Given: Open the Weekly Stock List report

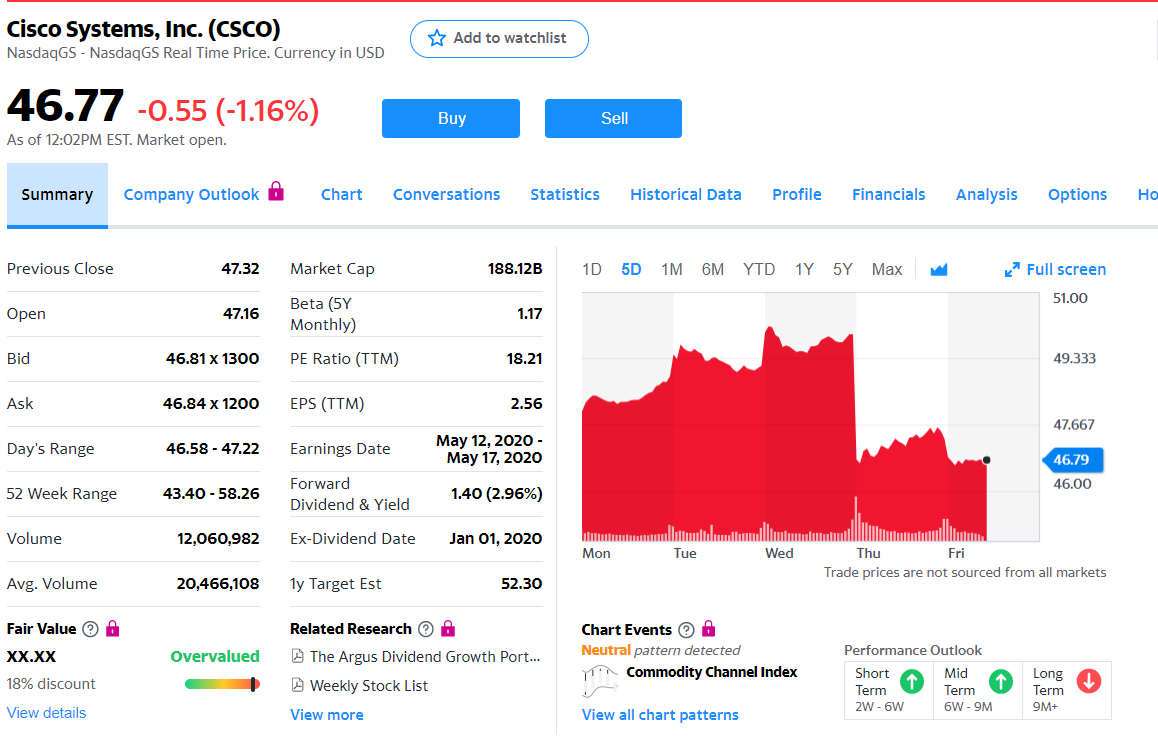Looking at the screenshot, I should click(x=369, y=686).
